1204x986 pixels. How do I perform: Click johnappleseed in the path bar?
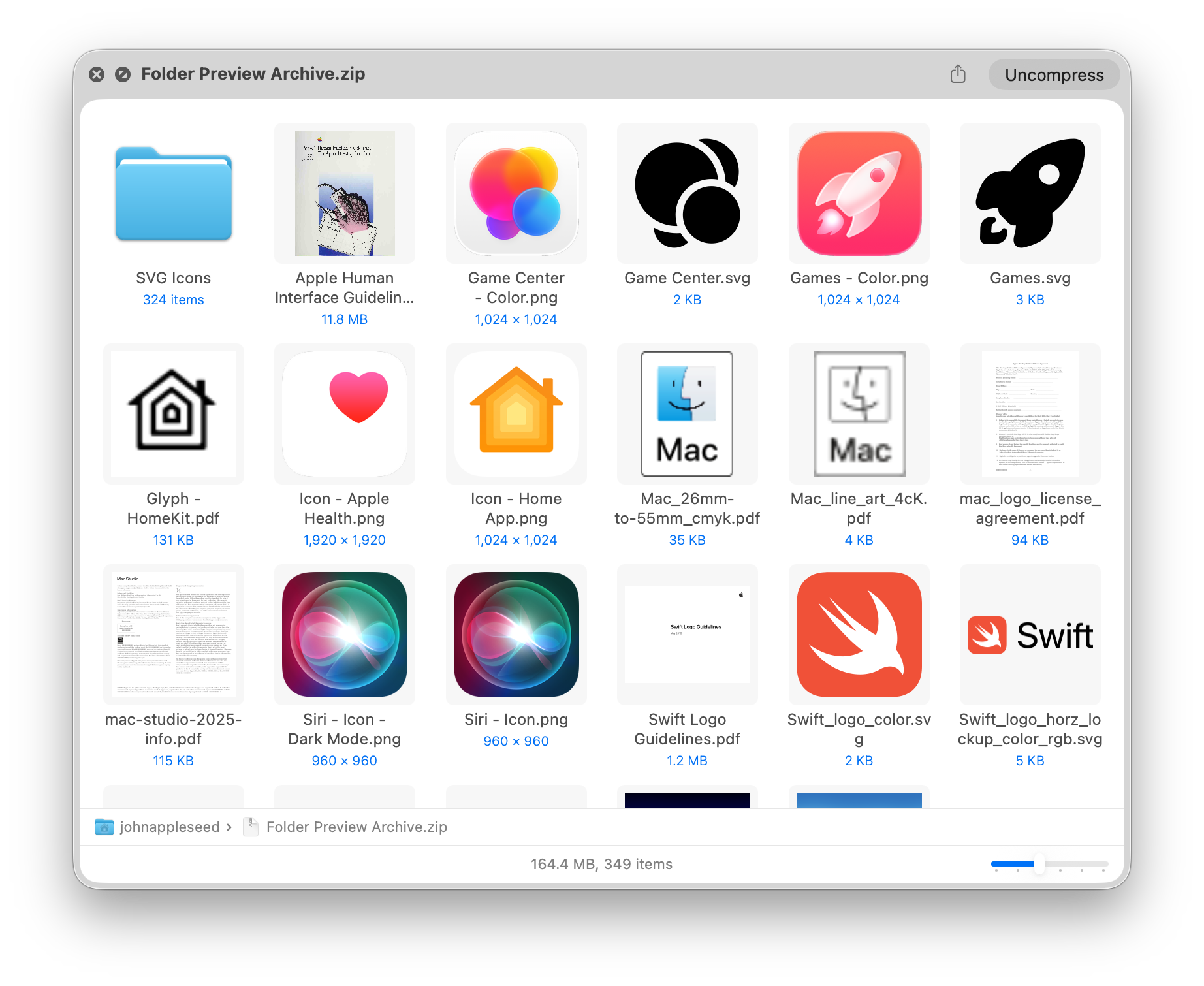click(169, 827)
